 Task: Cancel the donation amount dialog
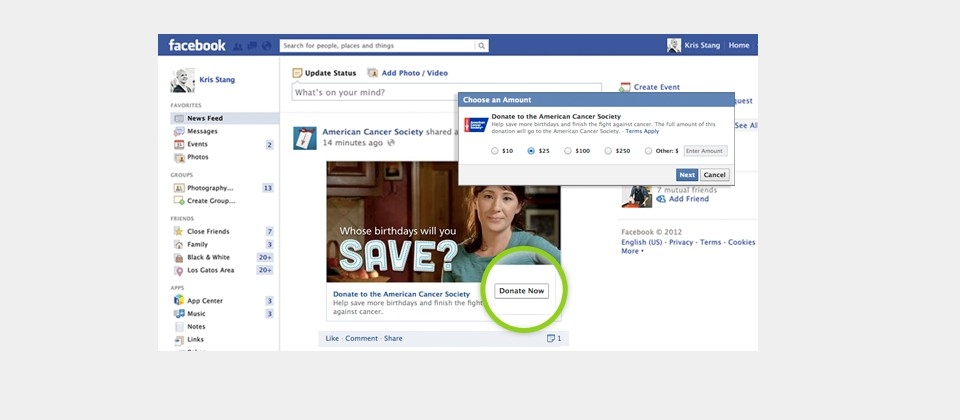click(x=714, y=175)
